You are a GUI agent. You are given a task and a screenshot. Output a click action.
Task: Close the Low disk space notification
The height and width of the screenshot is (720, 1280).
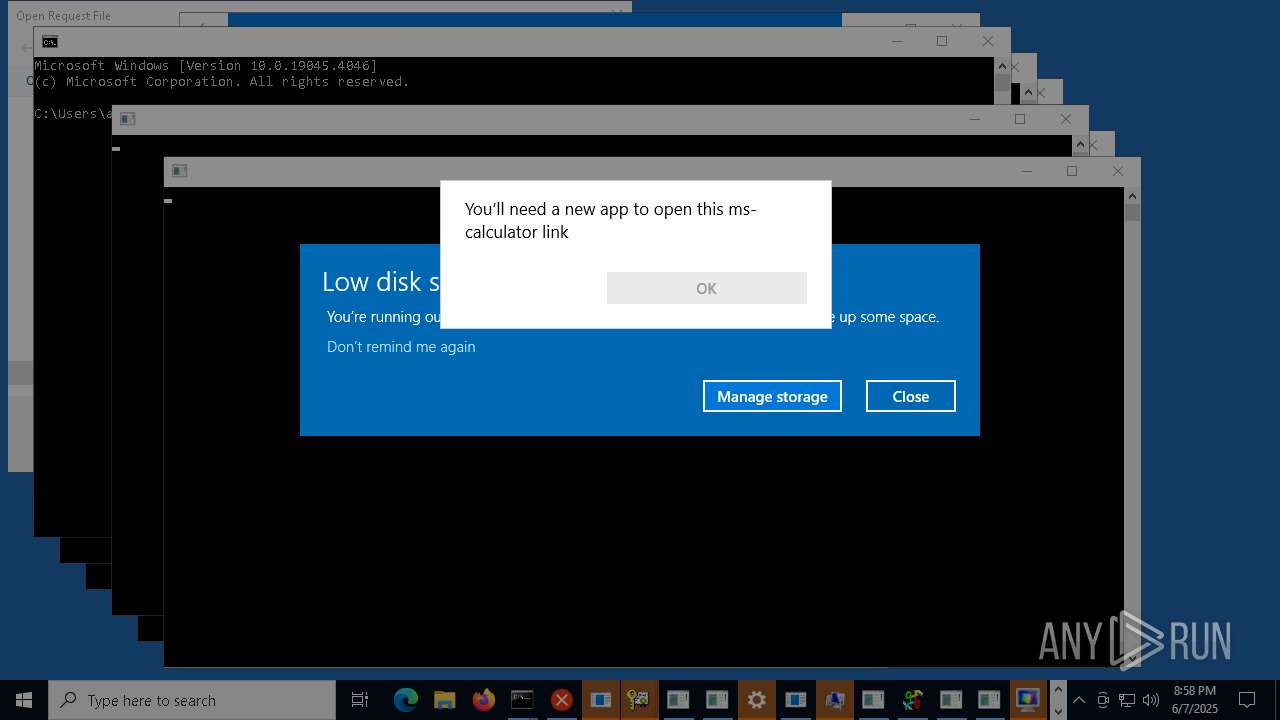(910, 396)
